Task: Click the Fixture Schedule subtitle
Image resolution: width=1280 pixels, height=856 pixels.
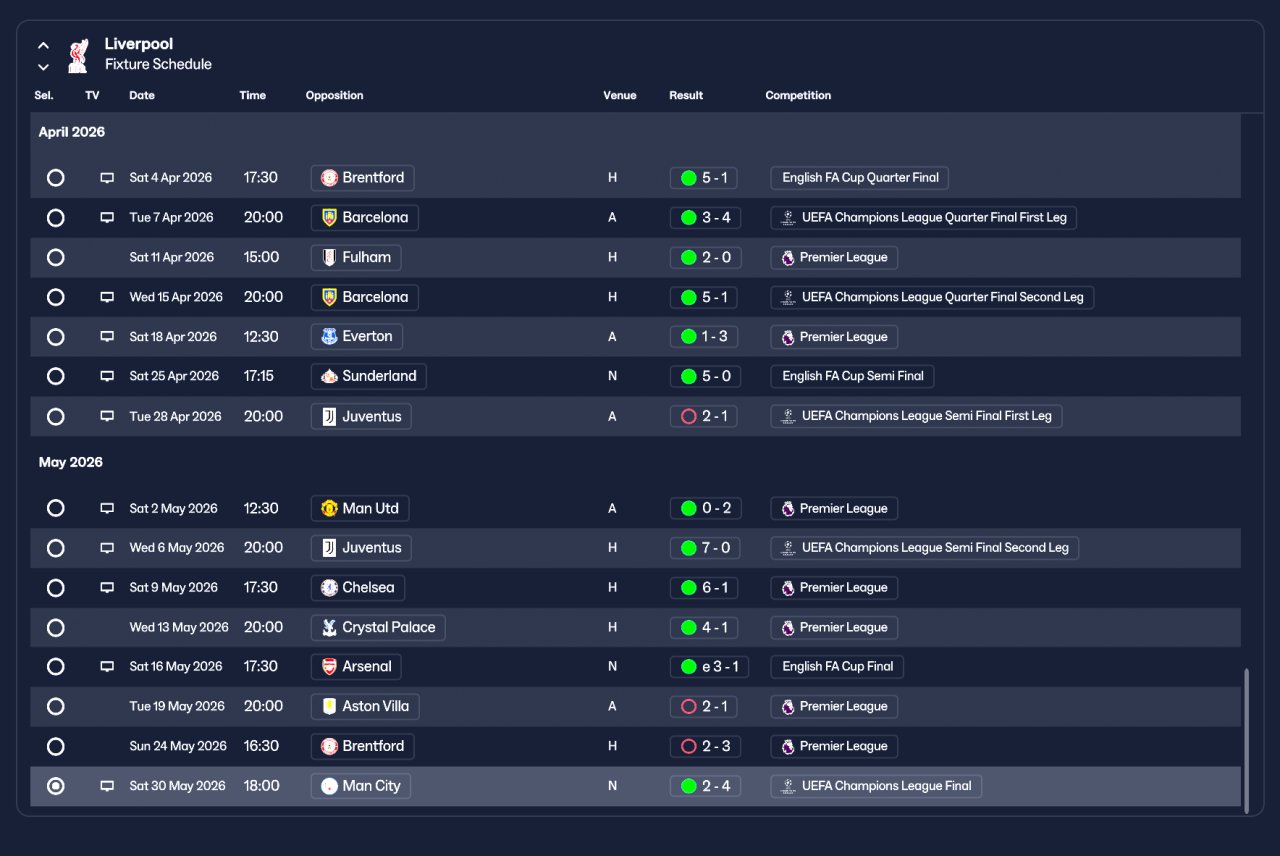Action: tap(158, 65)
